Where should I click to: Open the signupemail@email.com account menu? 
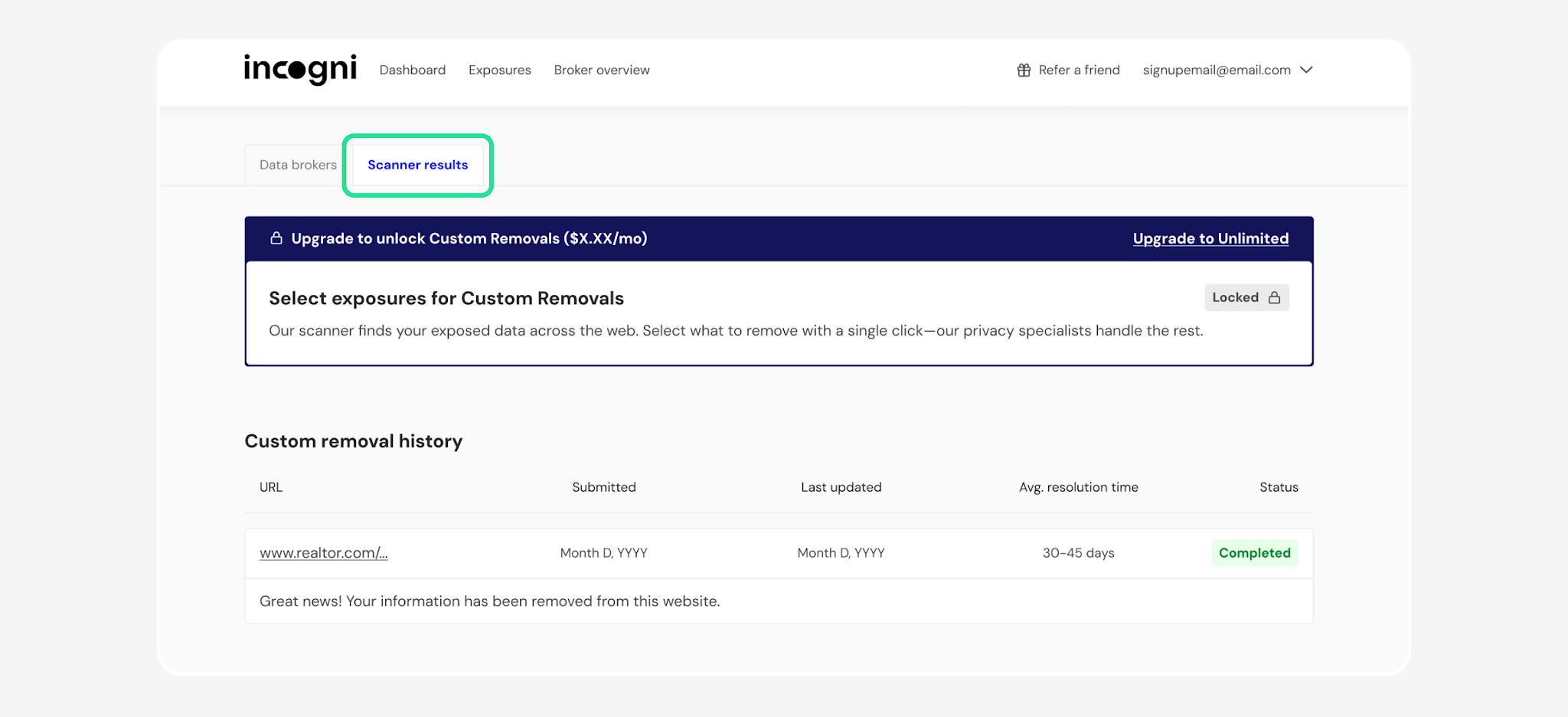pos(1227,70)
